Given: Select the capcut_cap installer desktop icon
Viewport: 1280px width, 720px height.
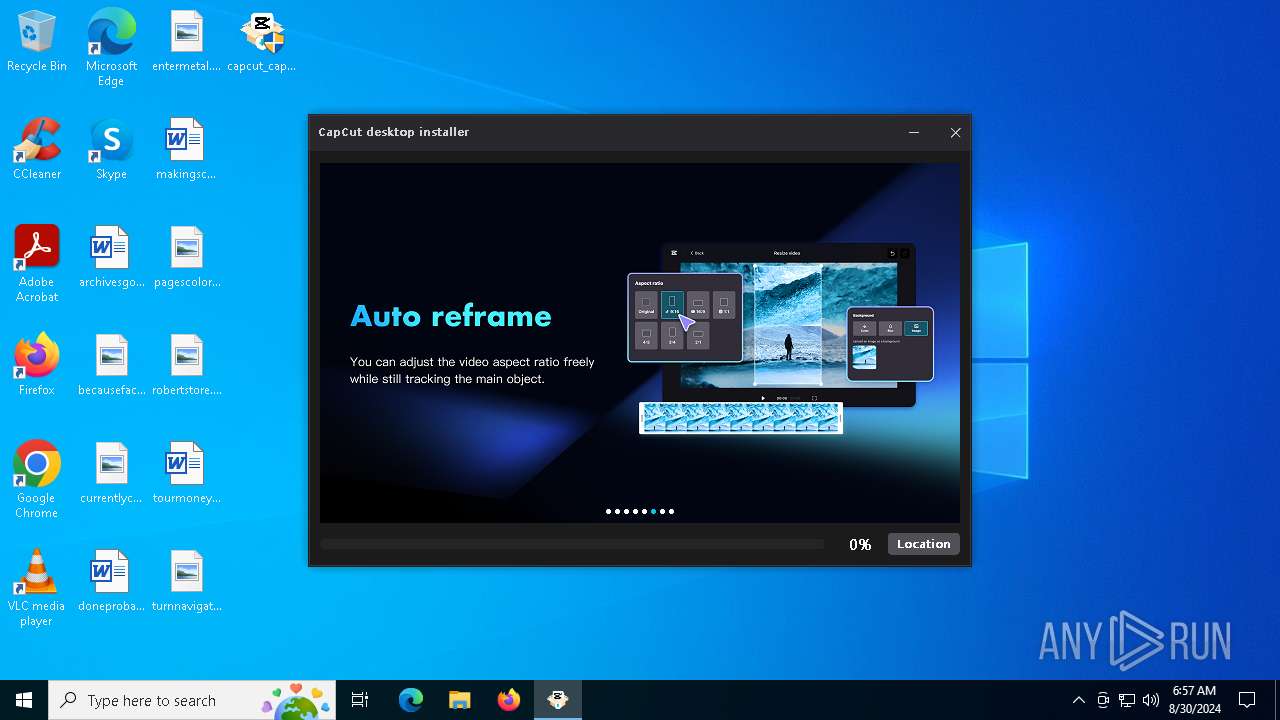Looking at the screenshot, I should [x=261, y=41].
